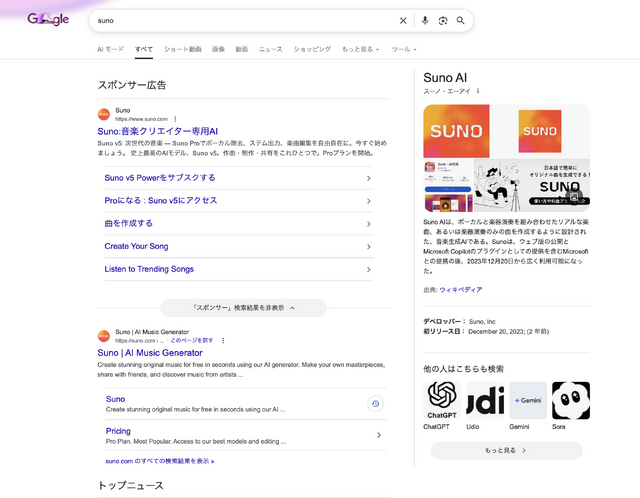The height and width of the screenshot is (498, 640).
Task: Click the visited history icon beside Suno sitelink
Action: tap(375, 403)
